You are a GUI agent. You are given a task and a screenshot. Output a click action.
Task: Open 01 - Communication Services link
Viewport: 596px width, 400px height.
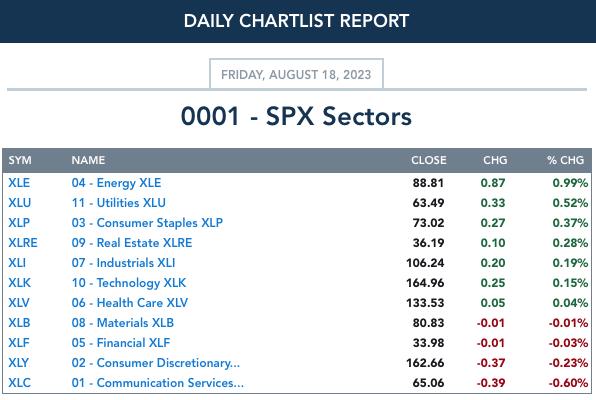[x=158, y=383]
